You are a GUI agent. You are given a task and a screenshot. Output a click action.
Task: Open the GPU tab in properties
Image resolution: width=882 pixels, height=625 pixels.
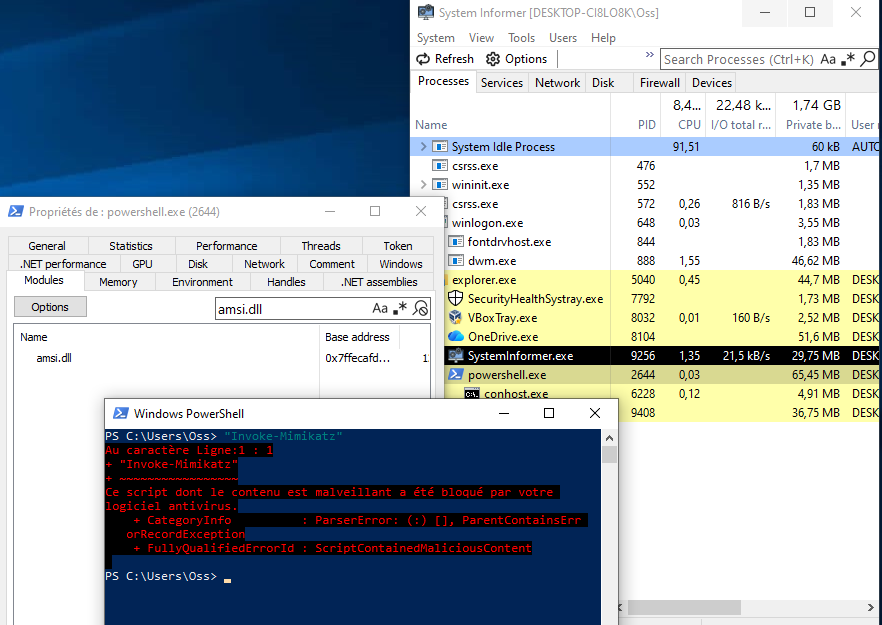tap(142, 264)
